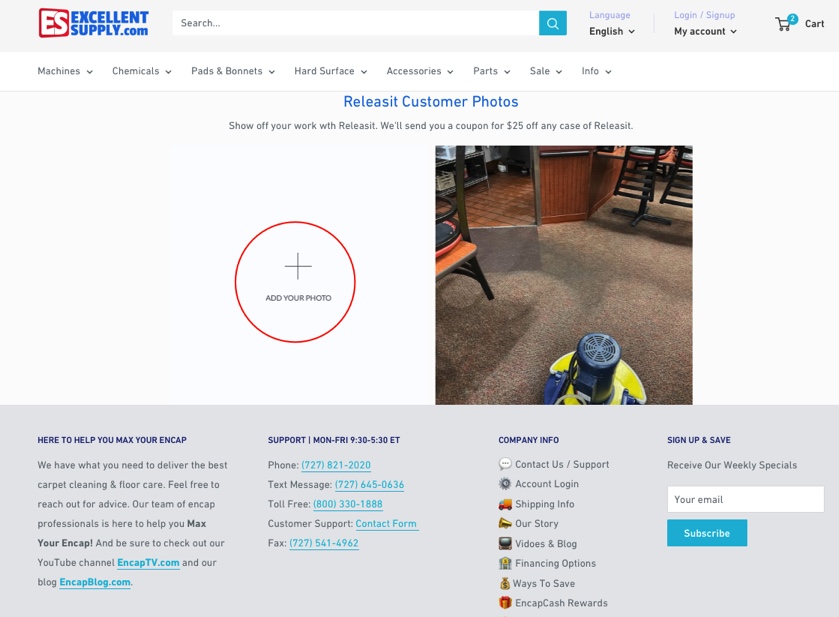Click the EncapTV.com link
Screen dimensions: 839x617
tap(148, 563)
